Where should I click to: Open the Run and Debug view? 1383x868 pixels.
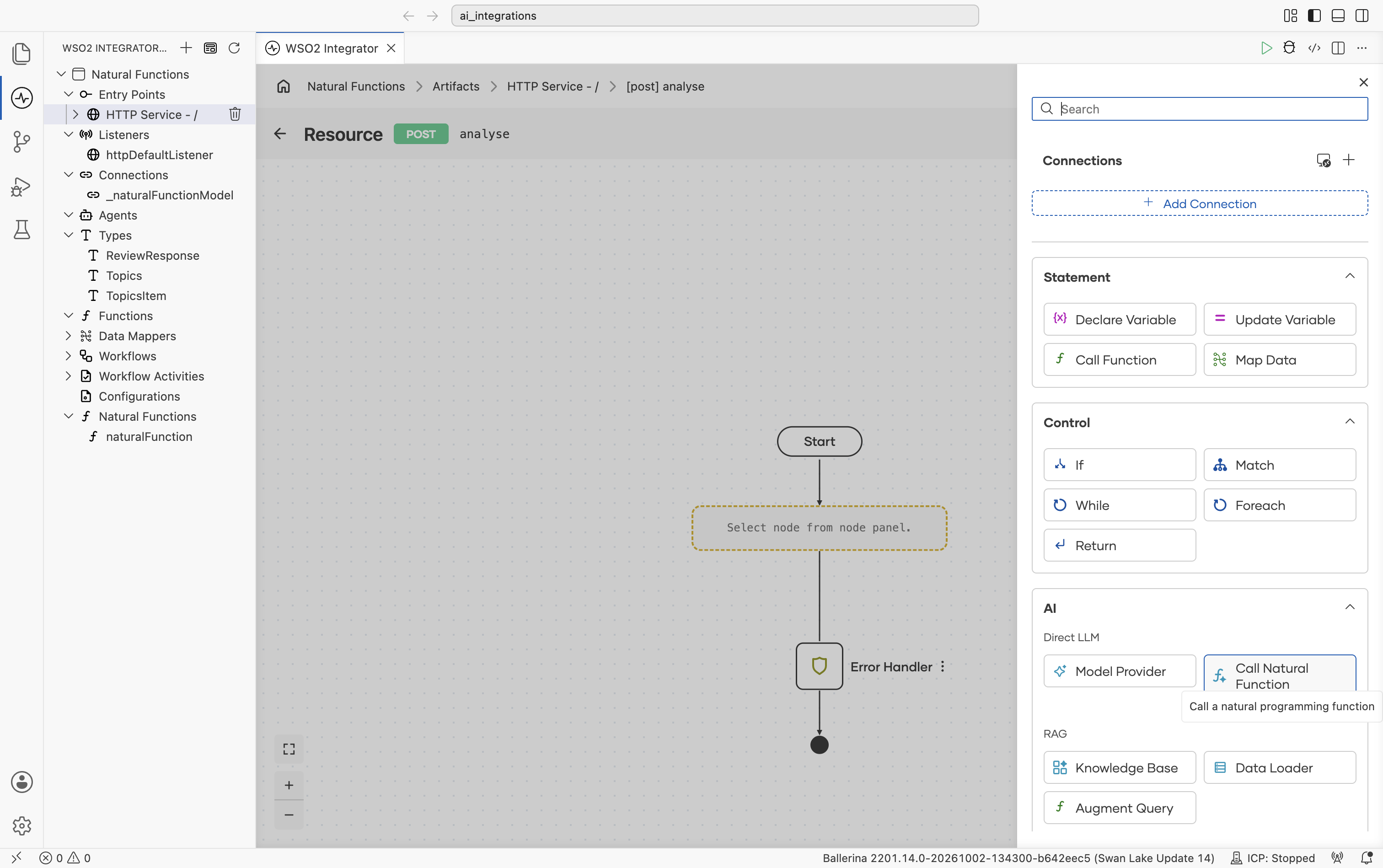(x=21, y=186)
